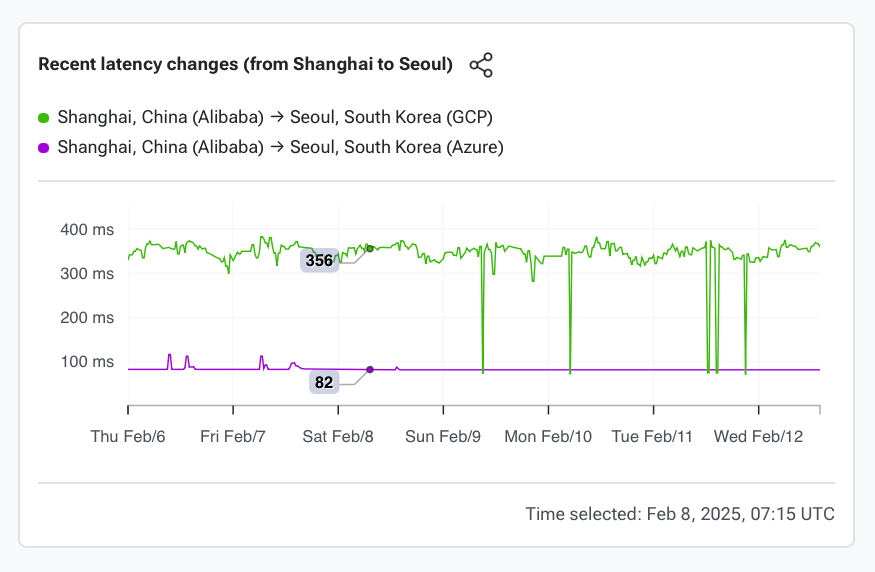
Task: Click the purple Azure legend dot
Action: coord(44,148)
